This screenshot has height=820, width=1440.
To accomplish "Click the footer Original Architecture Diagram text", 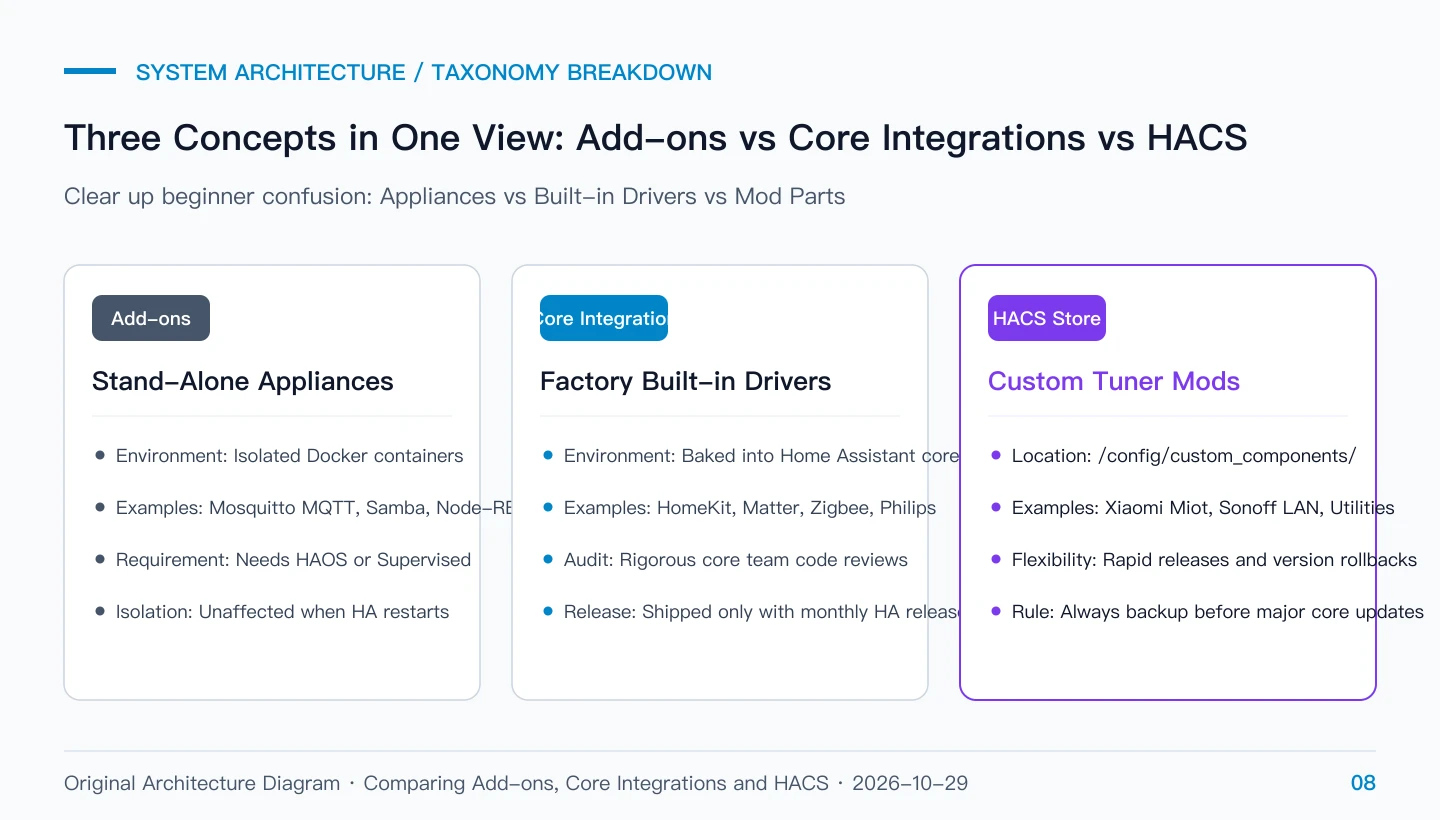I will [516, 783].
